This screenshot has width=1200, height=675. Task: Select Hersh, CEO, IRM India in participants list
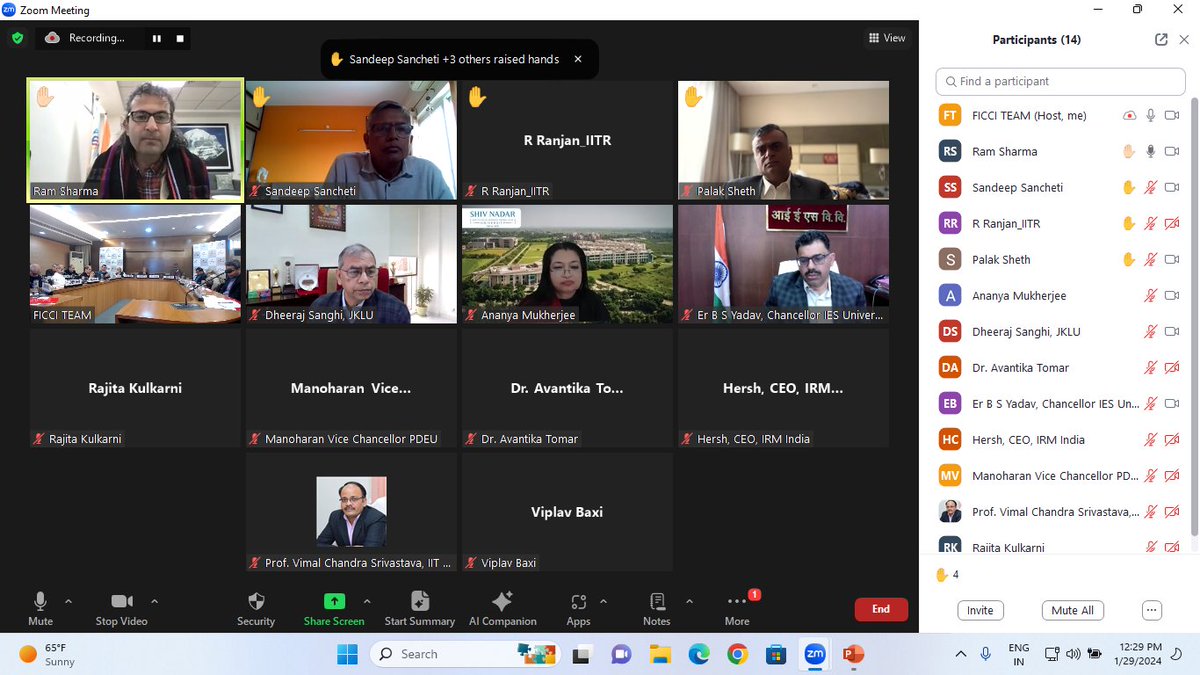[x=1060, y=440]
